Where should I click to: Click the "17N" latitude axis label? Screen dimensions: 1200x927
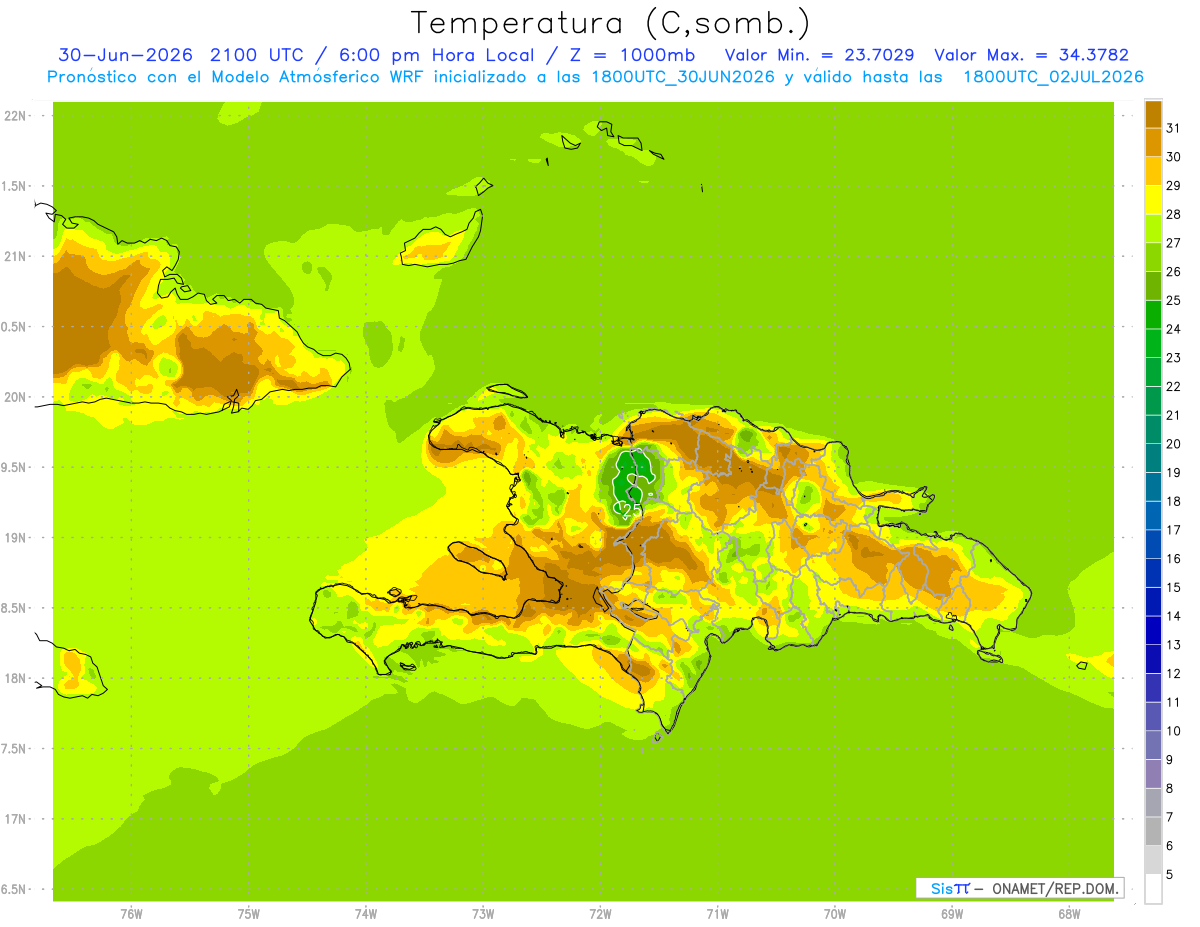(x=16, y=819)
